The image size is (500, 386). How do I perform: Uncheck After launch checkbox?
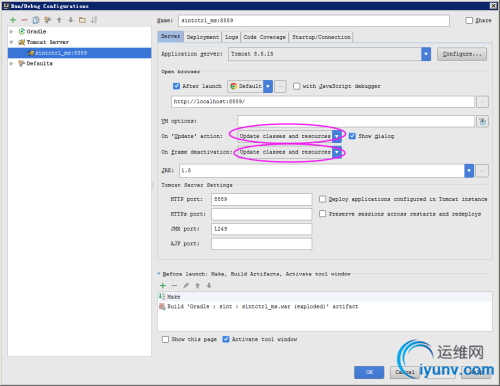(x=177, y=86)
